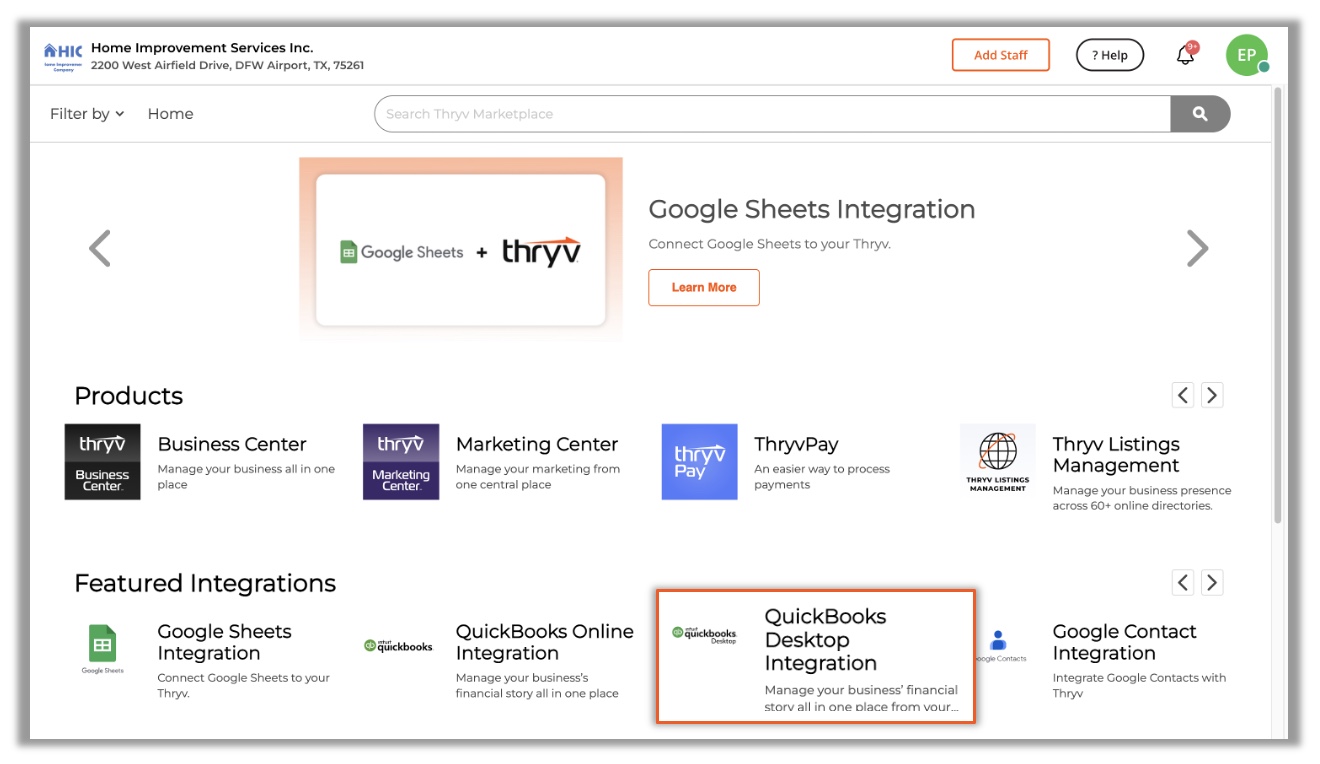
Task: Open the ThryvPay product icon
Action: [699, 462]
